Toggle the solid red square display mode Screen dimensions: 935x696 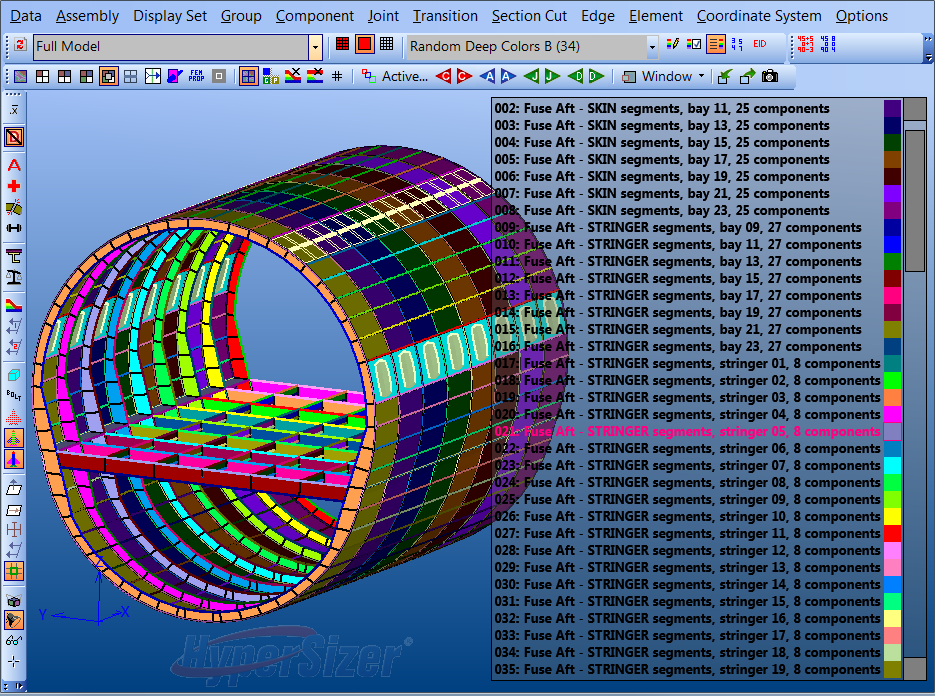[364, 45]
